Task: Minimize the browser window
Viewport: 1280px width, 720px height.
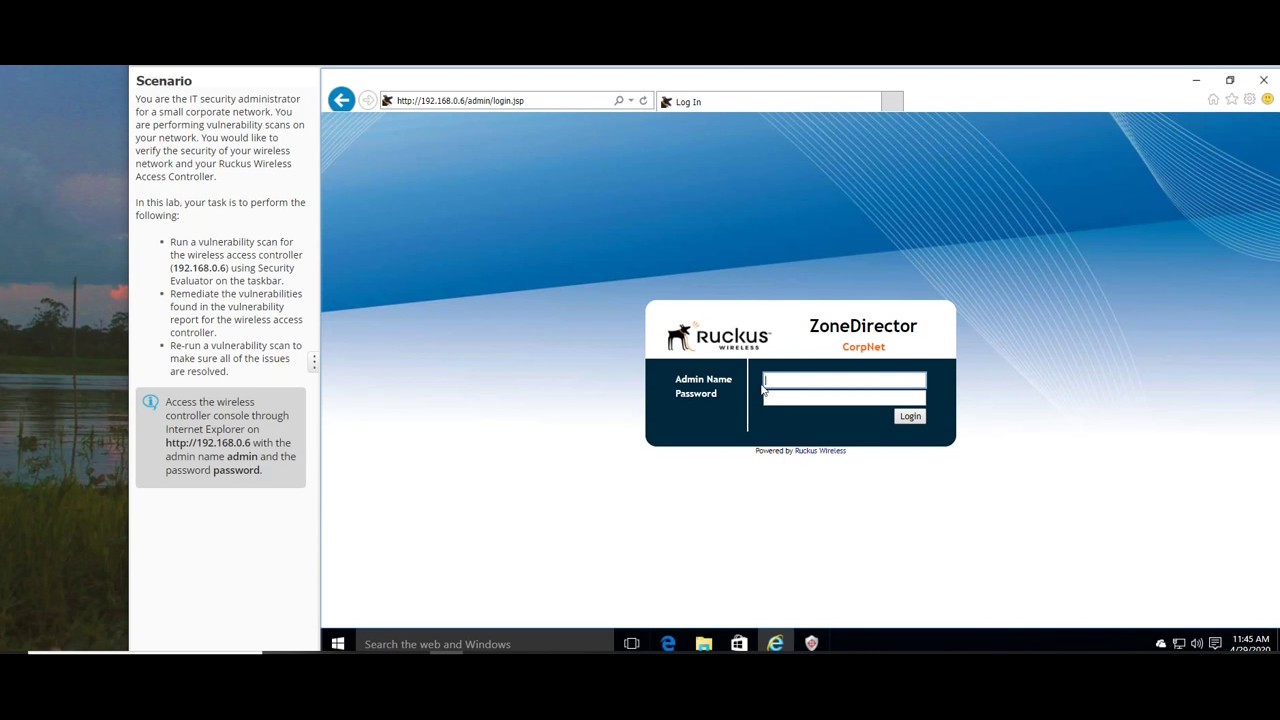Action: (1196, 80)
